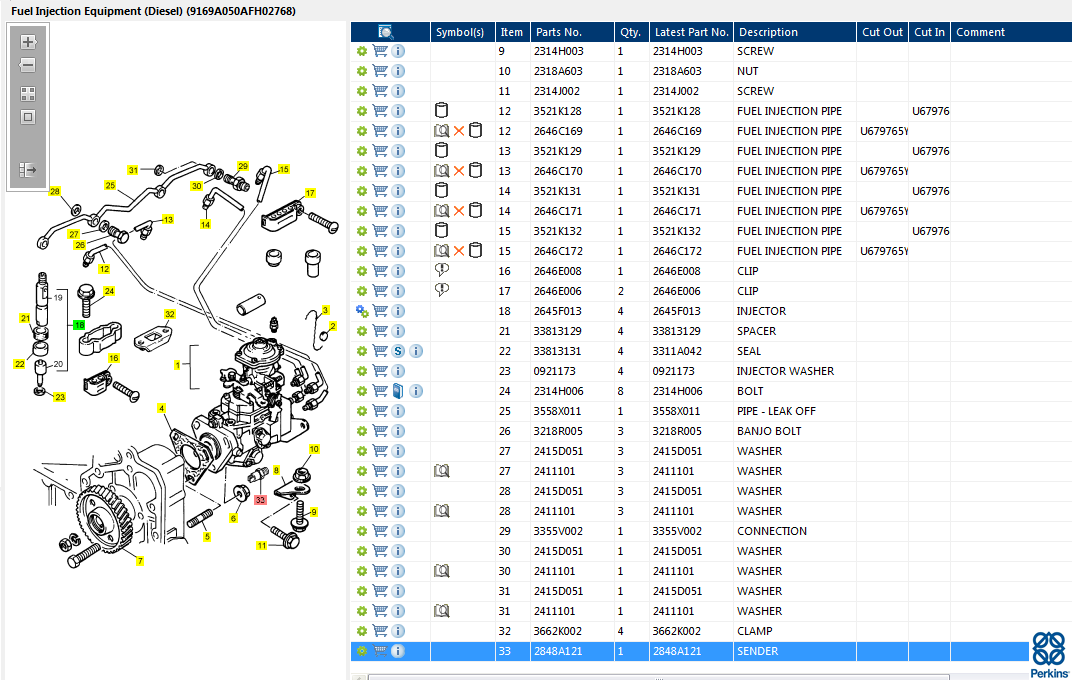The image size is (1072, 680).
Task: Click part number 3355V002 in Parts No. column
Action: pyautogui.click(x=559, y=531)
